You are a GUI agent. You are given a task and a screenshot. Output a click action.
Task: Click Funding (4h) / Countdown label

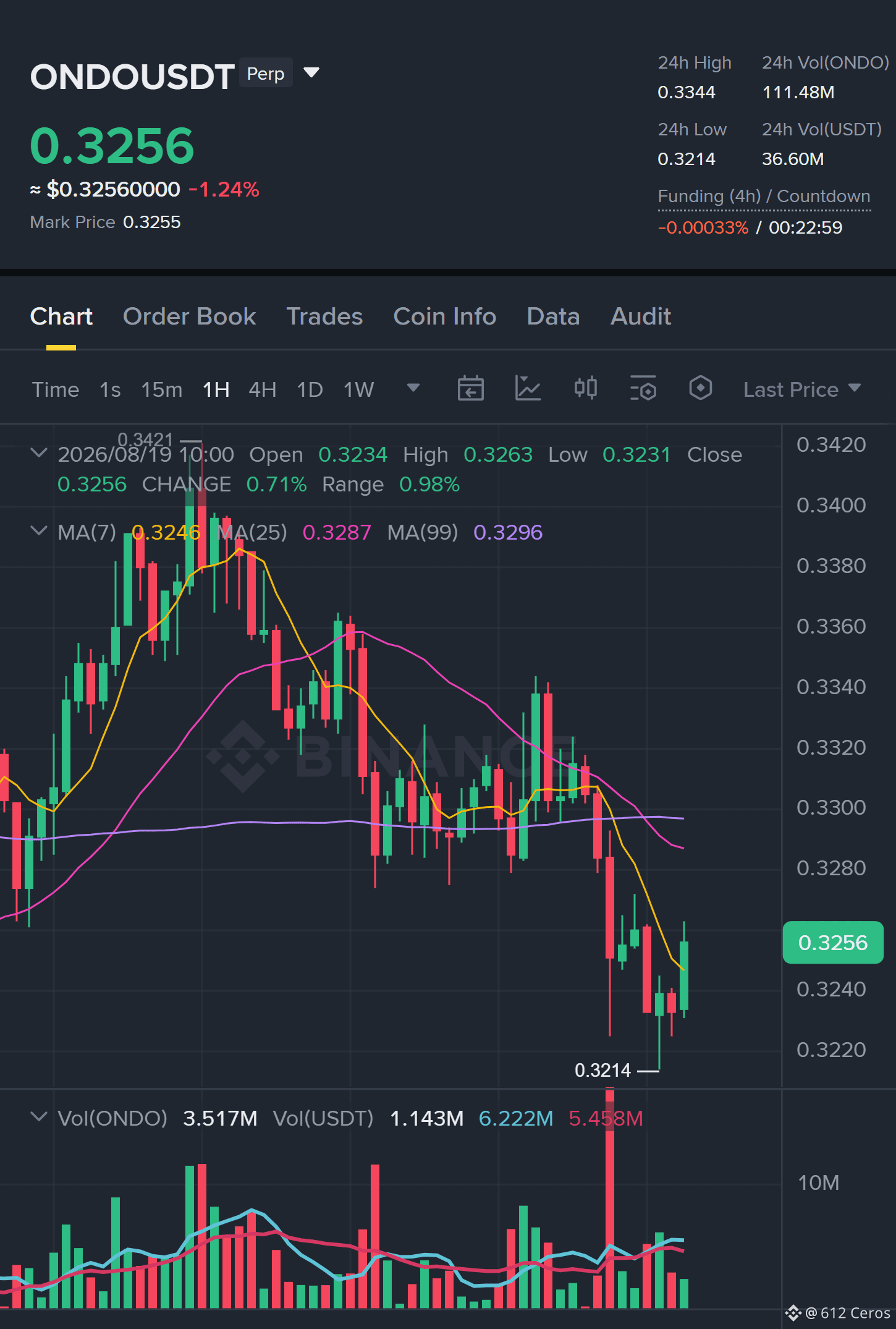764,197
